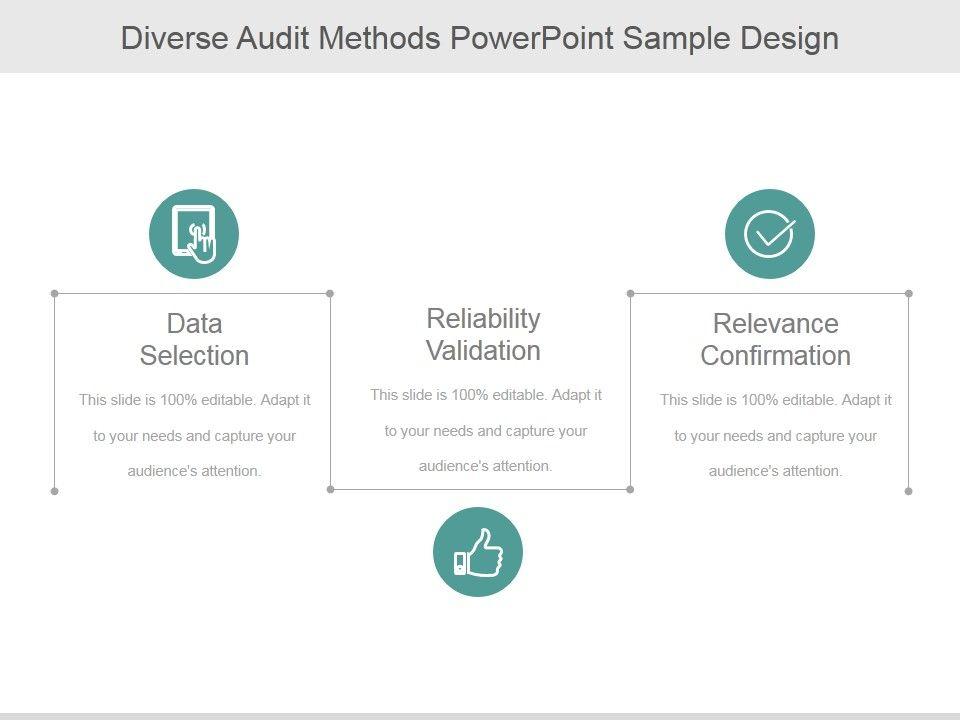Click the tablet touch icon above Data Selection

(x=194, y=234)
